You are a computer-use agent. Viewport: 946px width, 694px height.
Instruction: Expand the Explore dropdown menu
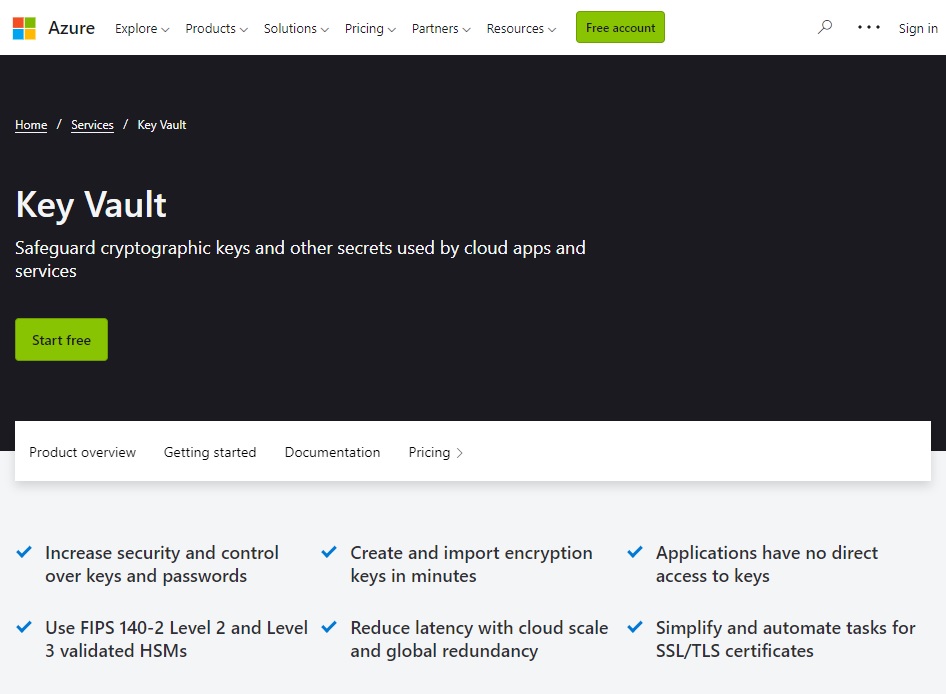(x=142, y=28)
